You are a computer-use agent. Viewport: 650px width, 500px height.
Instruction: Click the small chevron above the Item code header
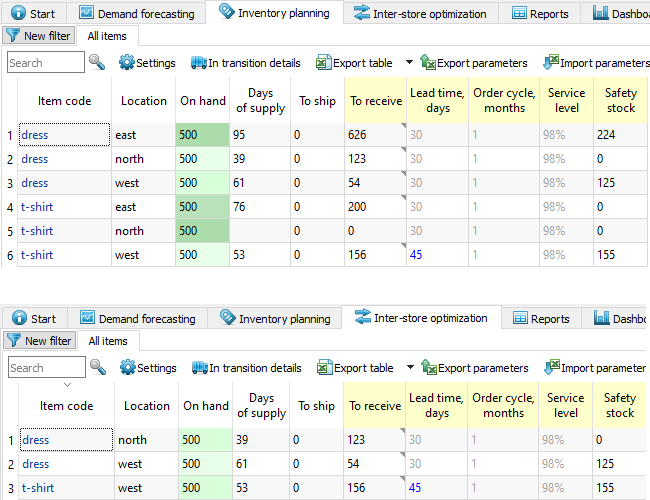coord(67,385)
